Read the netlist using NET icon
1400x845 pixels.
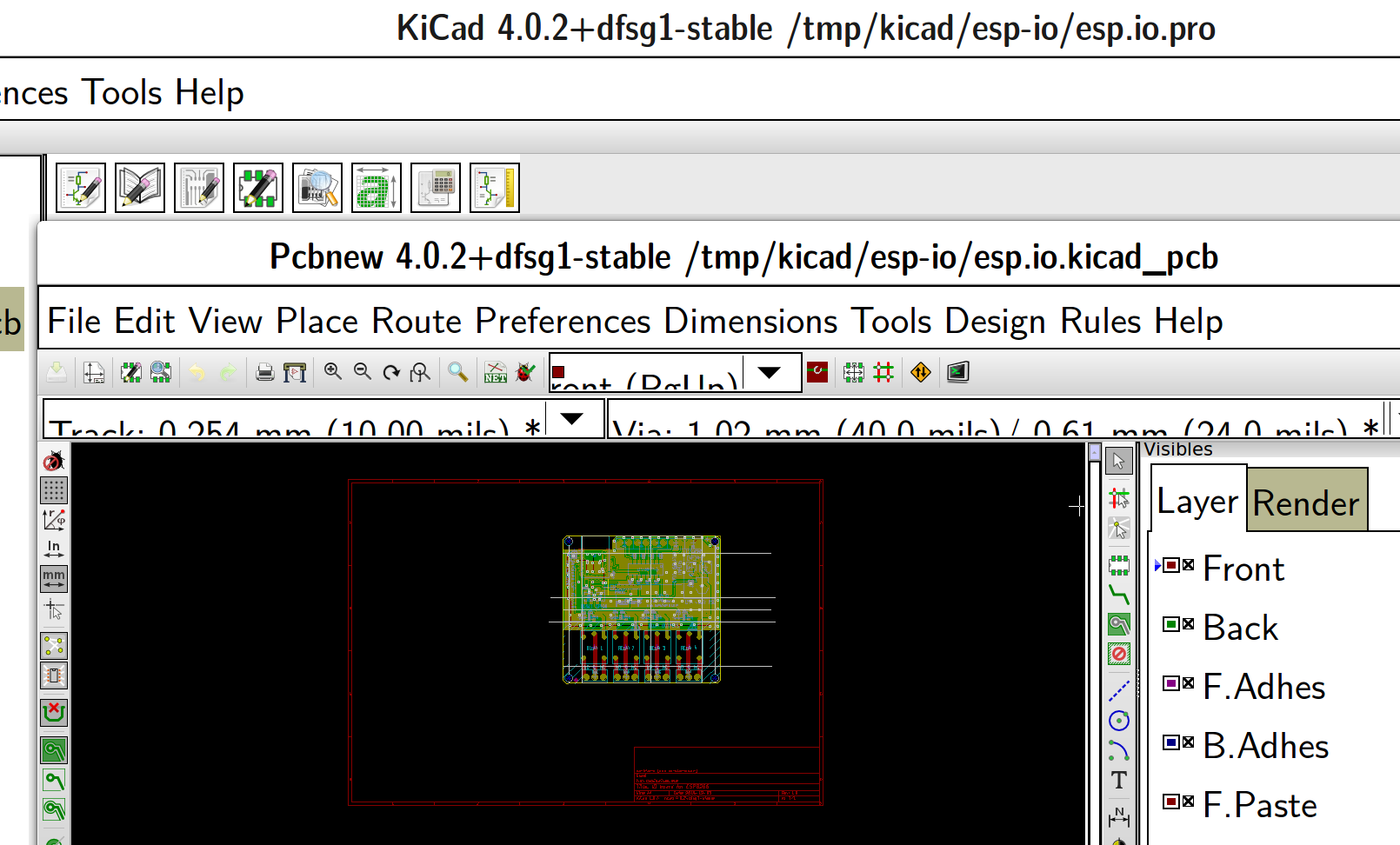(496, 372)
